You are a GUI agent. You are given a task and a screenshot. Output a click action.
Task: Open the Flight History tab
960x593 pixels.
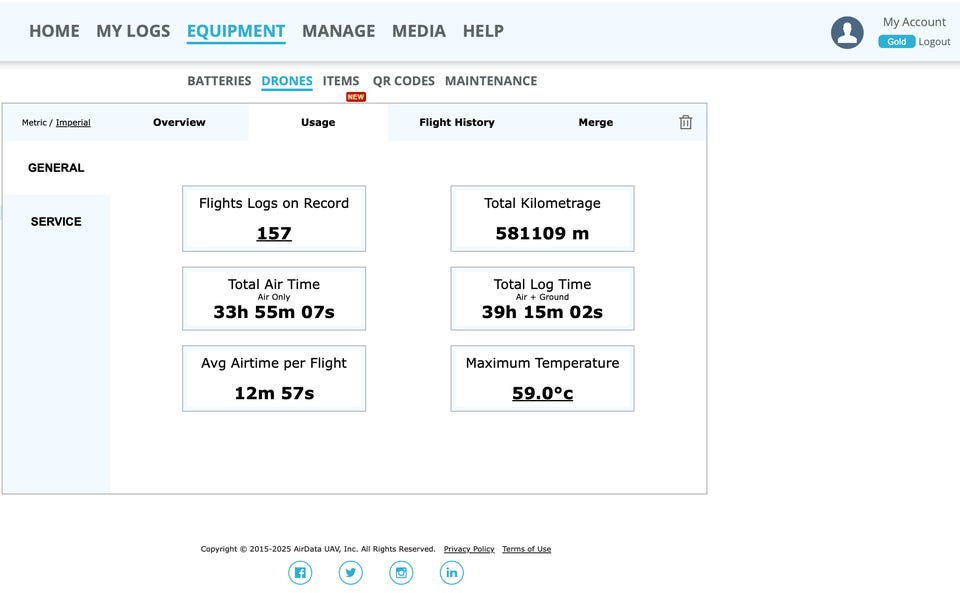456,122
